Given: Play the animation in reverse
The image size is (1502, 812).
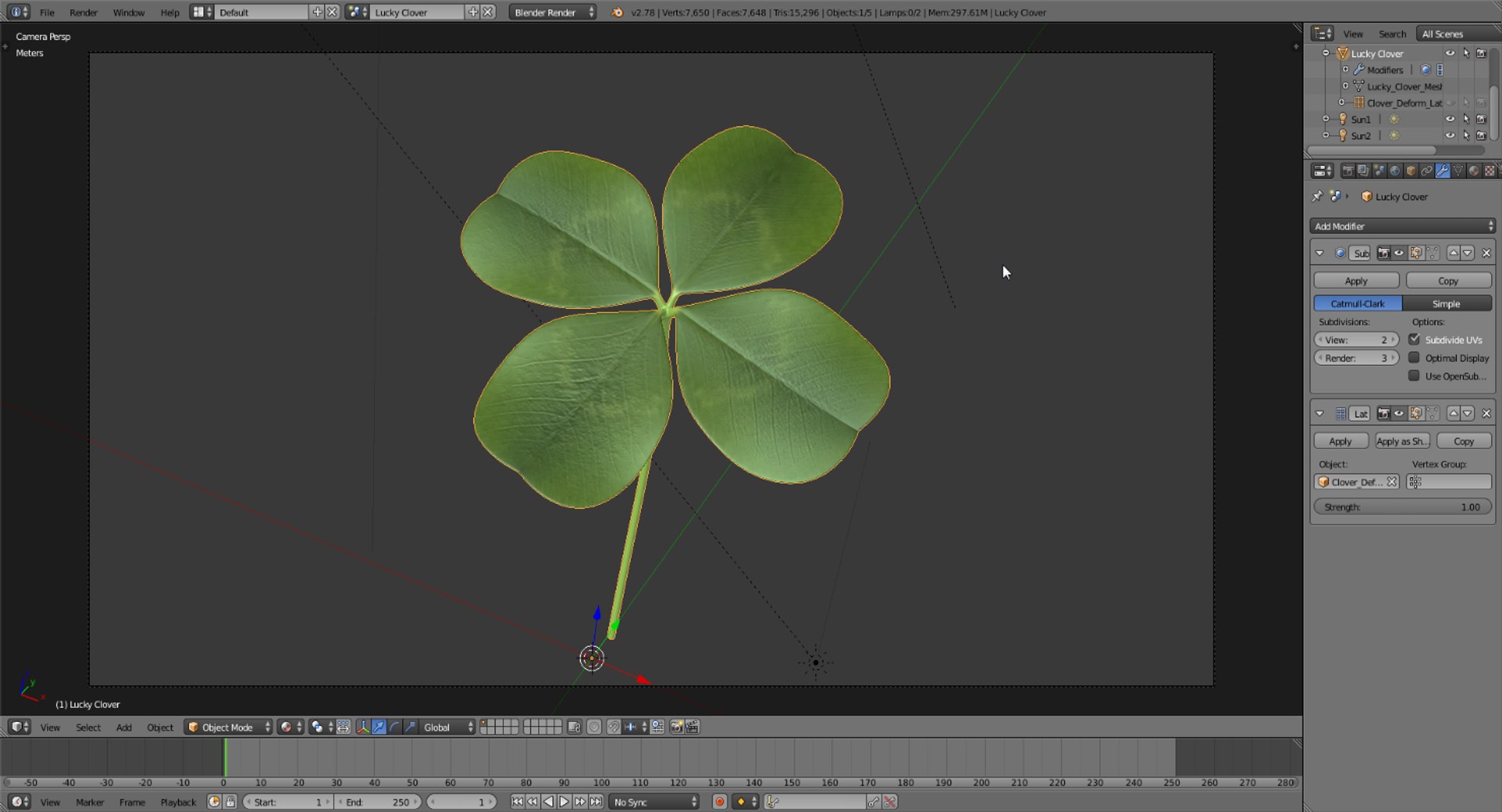Looking at the screenshot, I should pos(548,802).
